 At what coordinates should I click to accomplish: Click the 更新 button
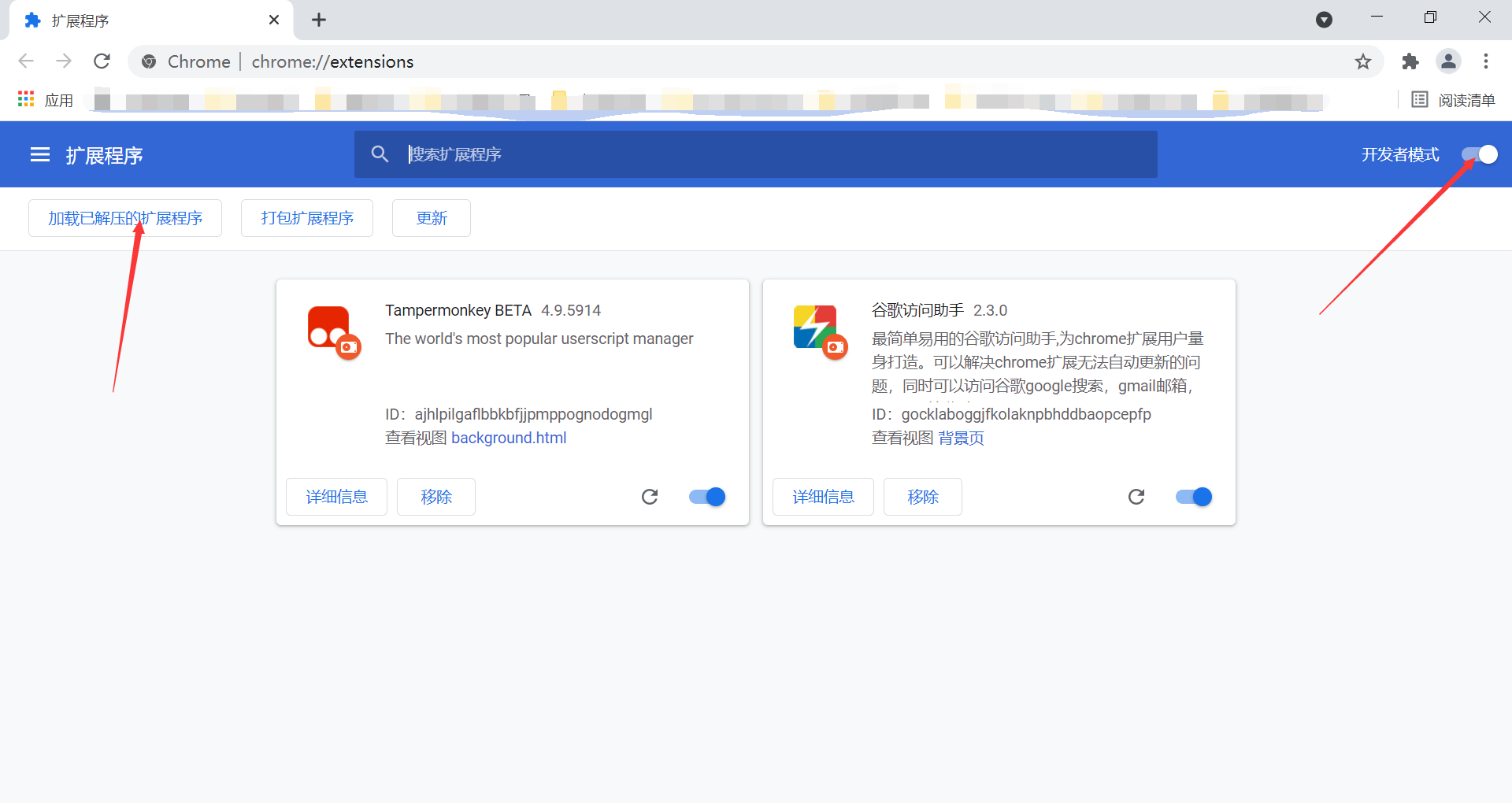[432, 218]
